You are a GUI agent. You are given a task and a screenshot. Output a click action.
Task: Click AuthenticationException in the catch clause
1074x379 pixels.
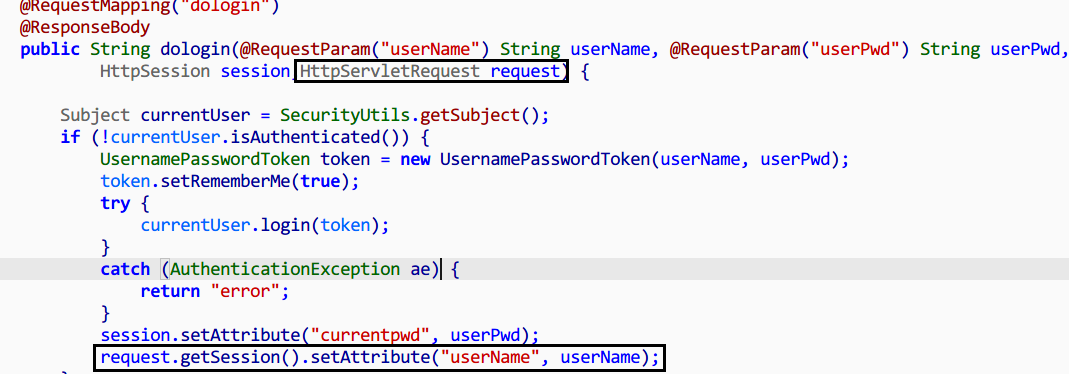(x=283, y=270)
